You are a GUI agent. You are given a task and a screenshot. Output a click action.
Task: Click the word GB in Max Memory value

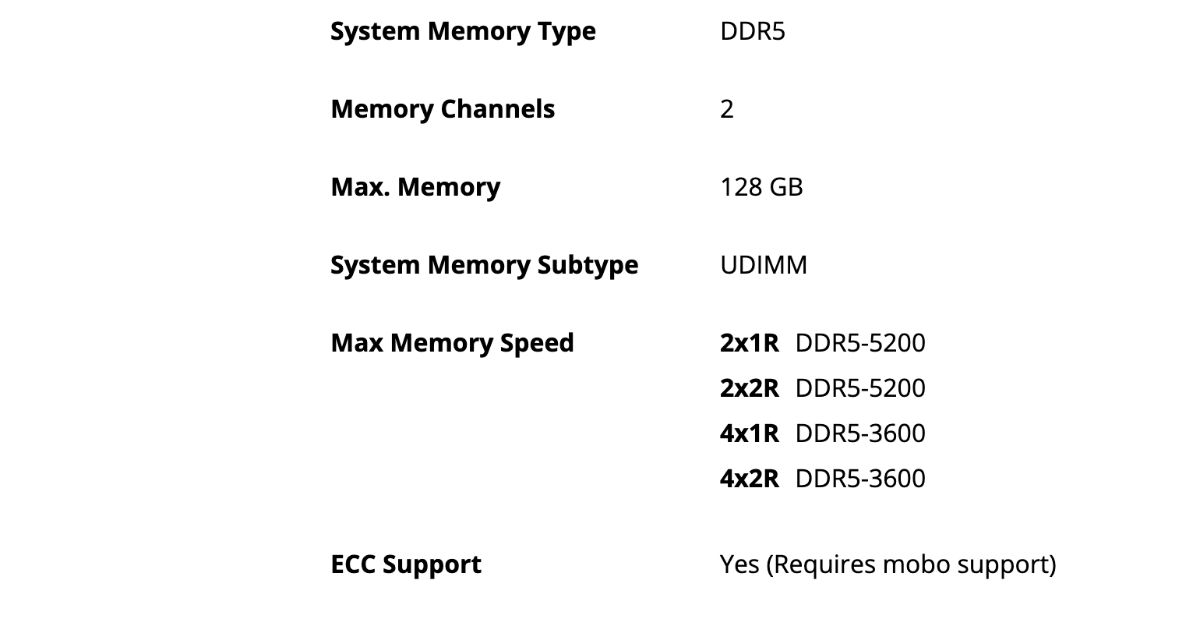(785, 187)
